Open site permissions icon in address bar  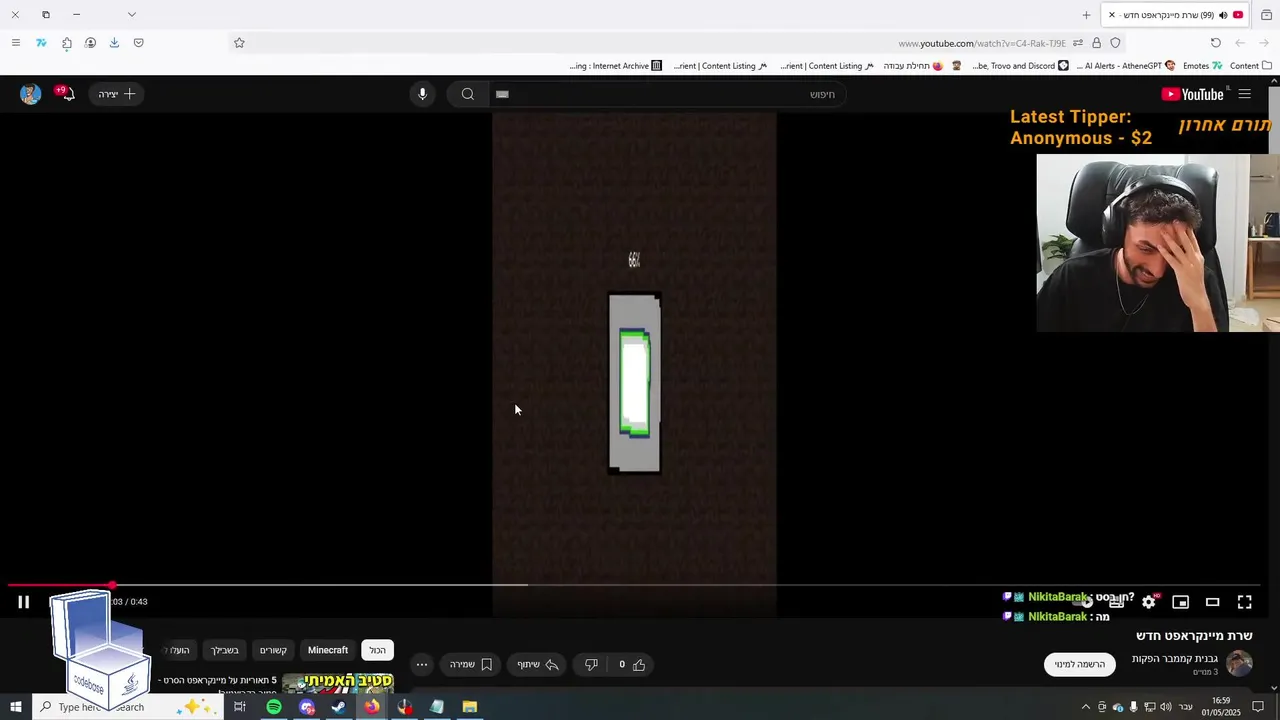(x=1078, y=43)
